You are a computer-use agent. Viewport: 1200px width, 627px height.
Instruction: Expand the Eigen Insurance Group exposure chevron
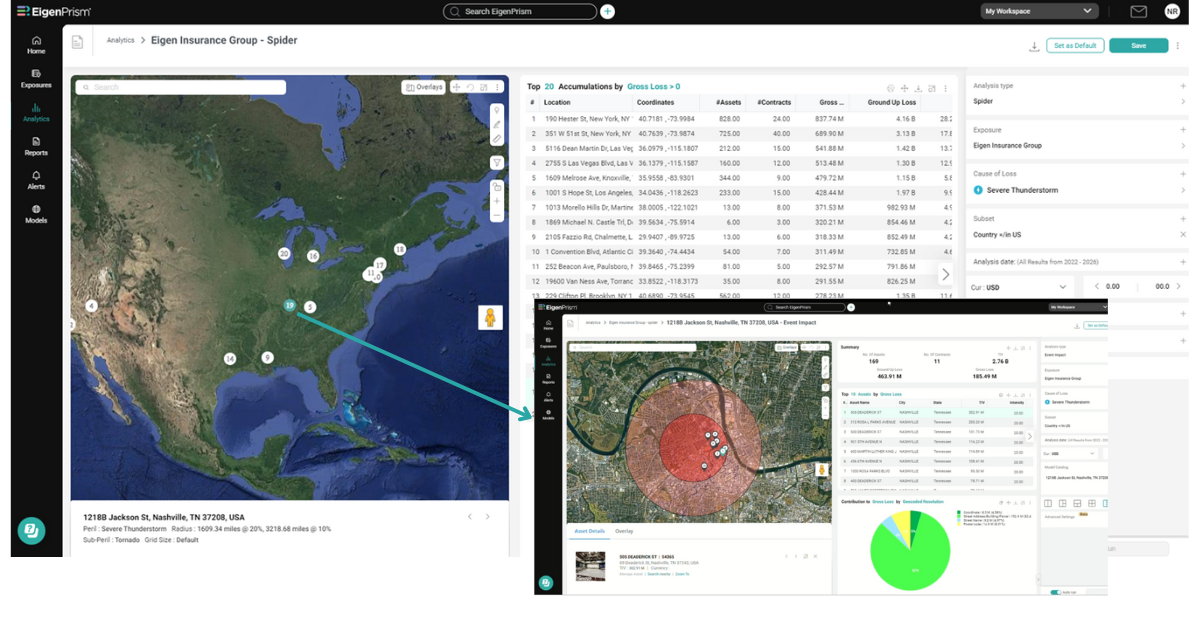[x=1183, y=146]
